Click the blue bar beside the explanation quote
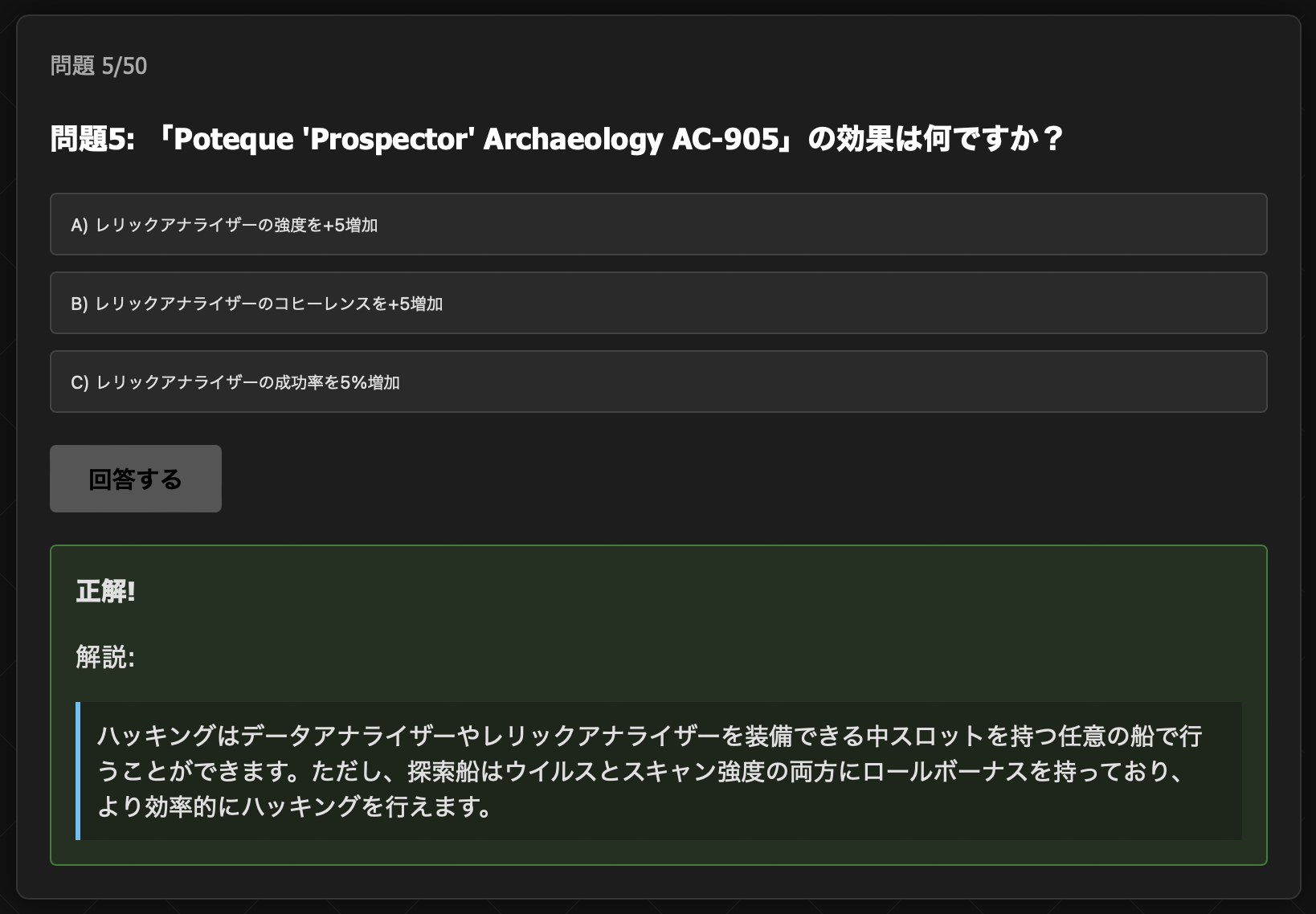This screenshot has height=914, width=1316. point(78,771)
